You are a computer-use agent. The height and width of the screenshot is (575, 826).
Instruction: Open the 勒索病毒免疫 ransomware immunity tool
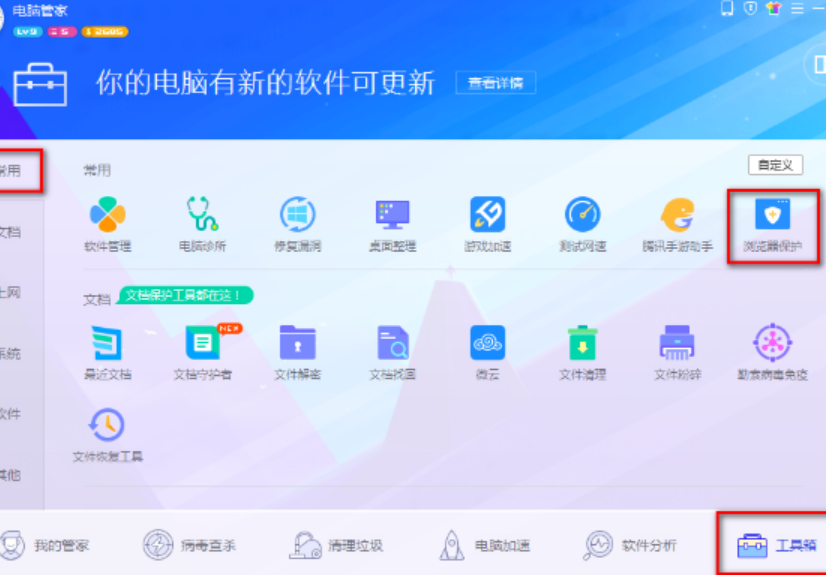772,352
